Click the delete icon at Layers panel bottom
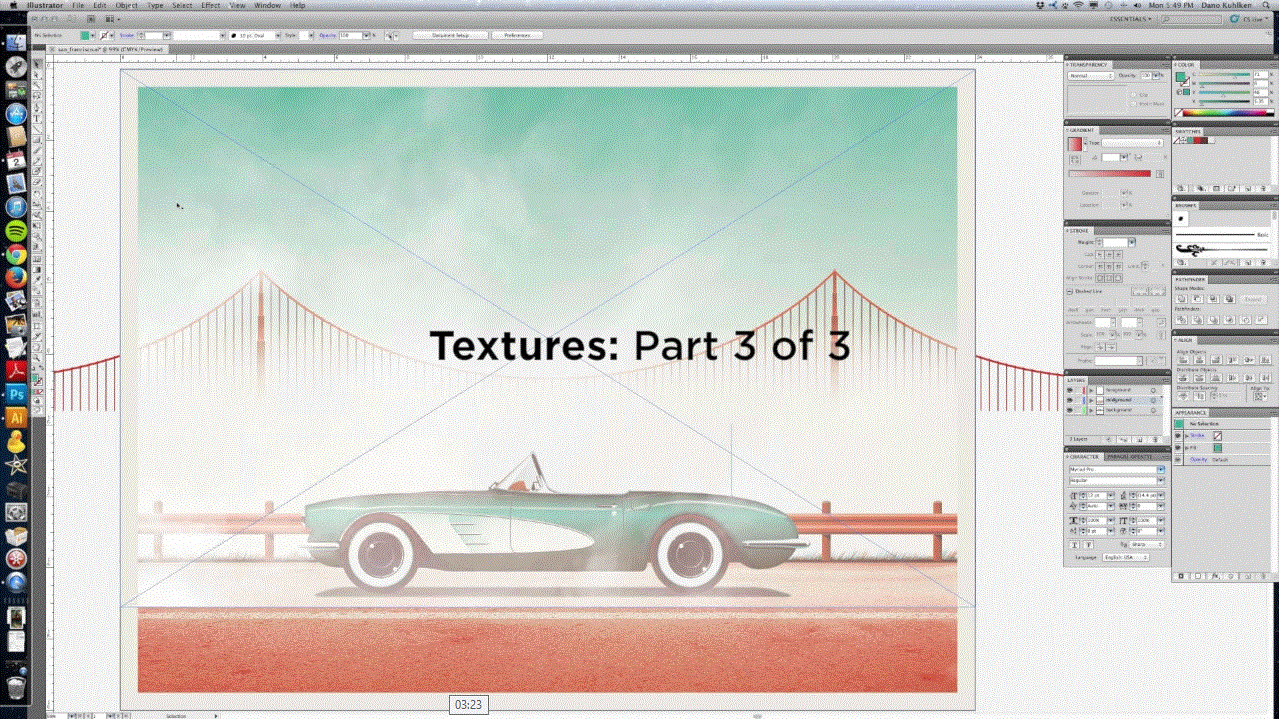Image resolution: width=1279 pixels, height=719 pixels. pyautogui.click(x=1155, y=439)
